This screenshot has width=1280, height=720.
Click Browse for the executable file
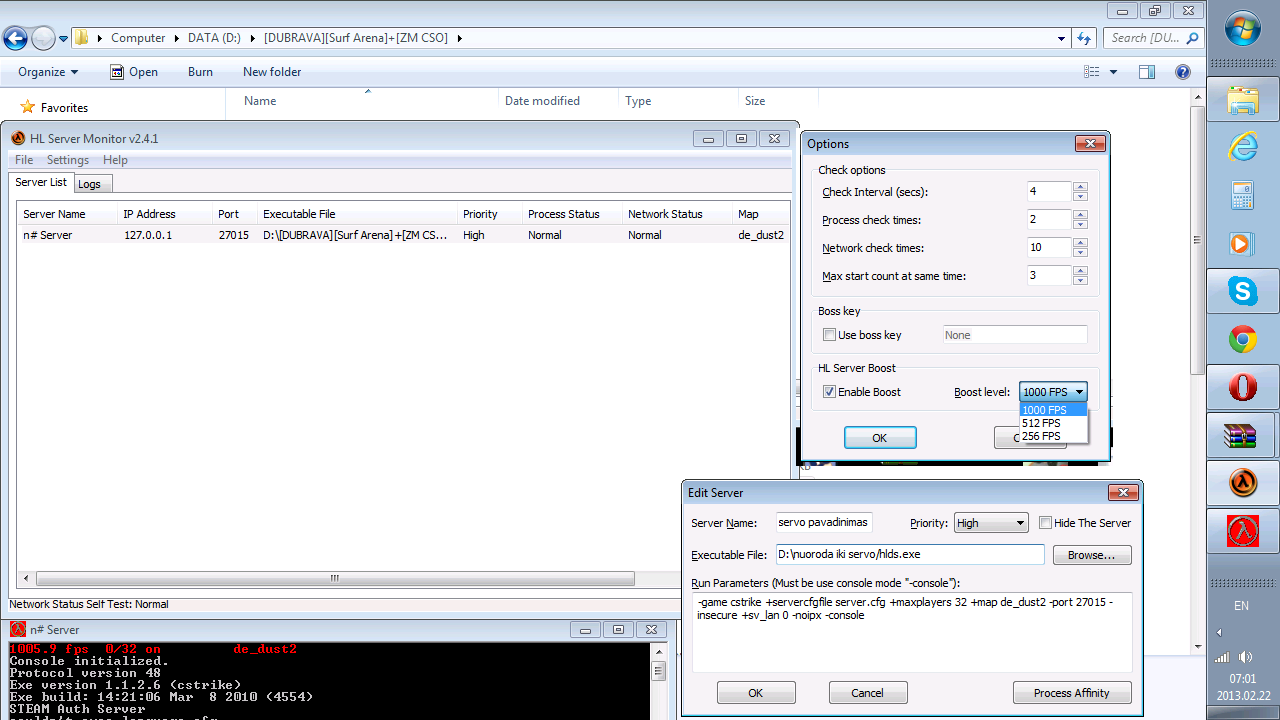[x=1092, y=555]
